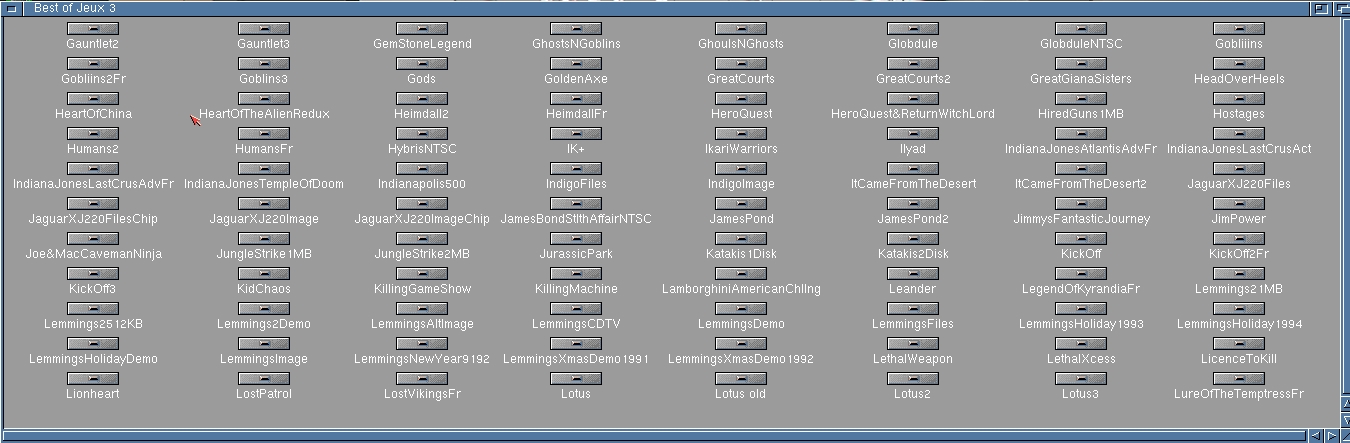Select the KickOff drawer icon

point(1081,239)
